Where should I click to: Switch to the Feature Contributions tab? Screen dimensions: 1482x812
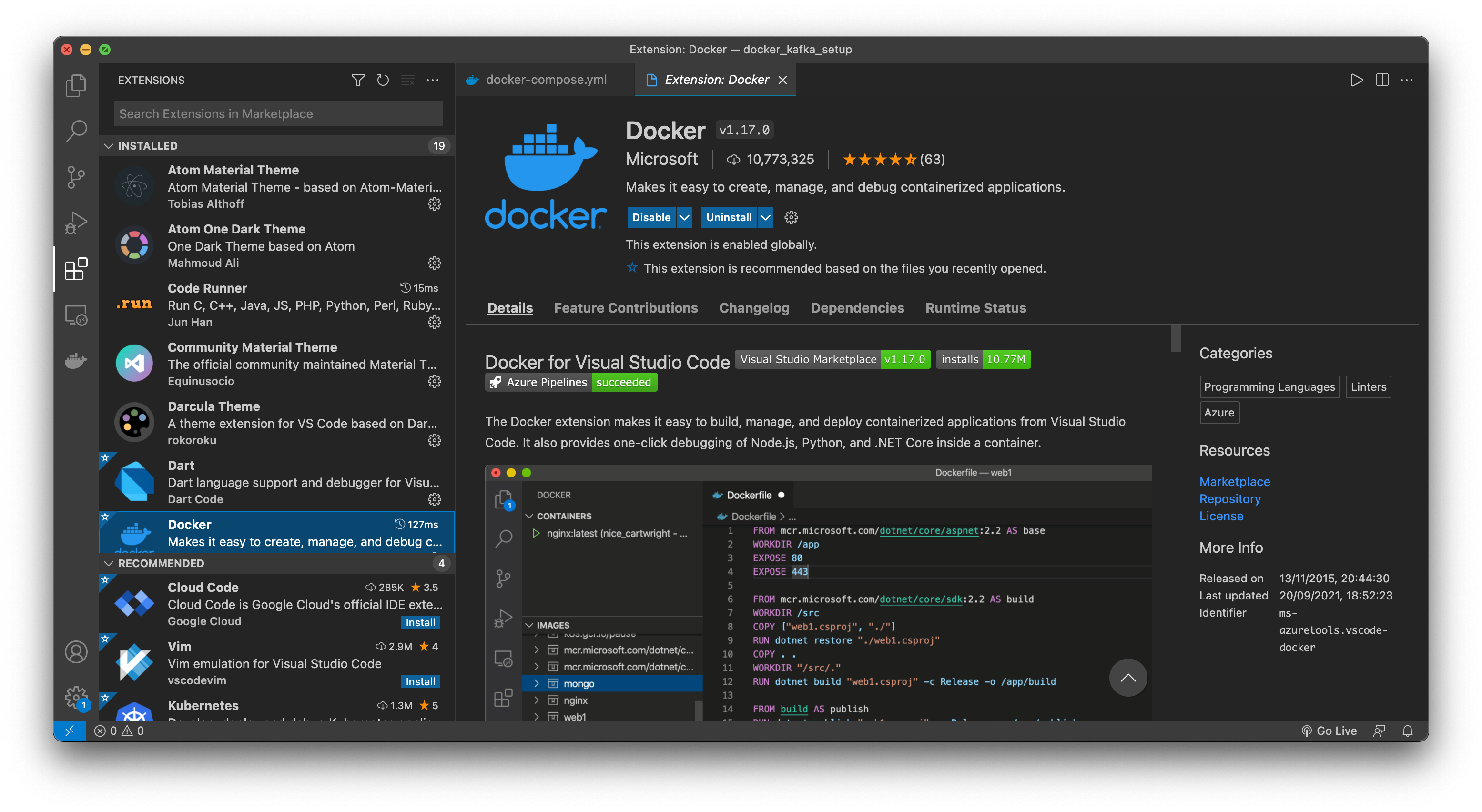click(626, 307)
